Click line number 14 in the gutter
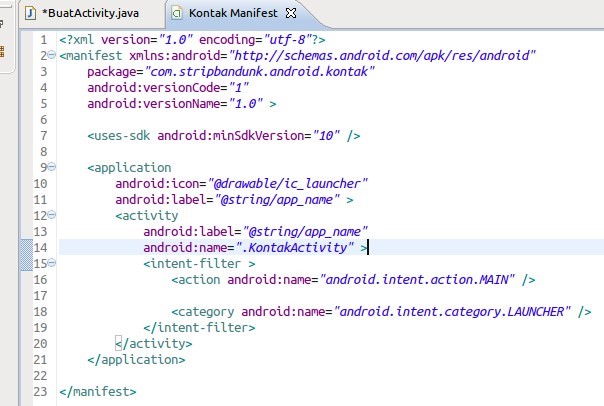Viewport: 604px width, 406px height. (40, 247)
